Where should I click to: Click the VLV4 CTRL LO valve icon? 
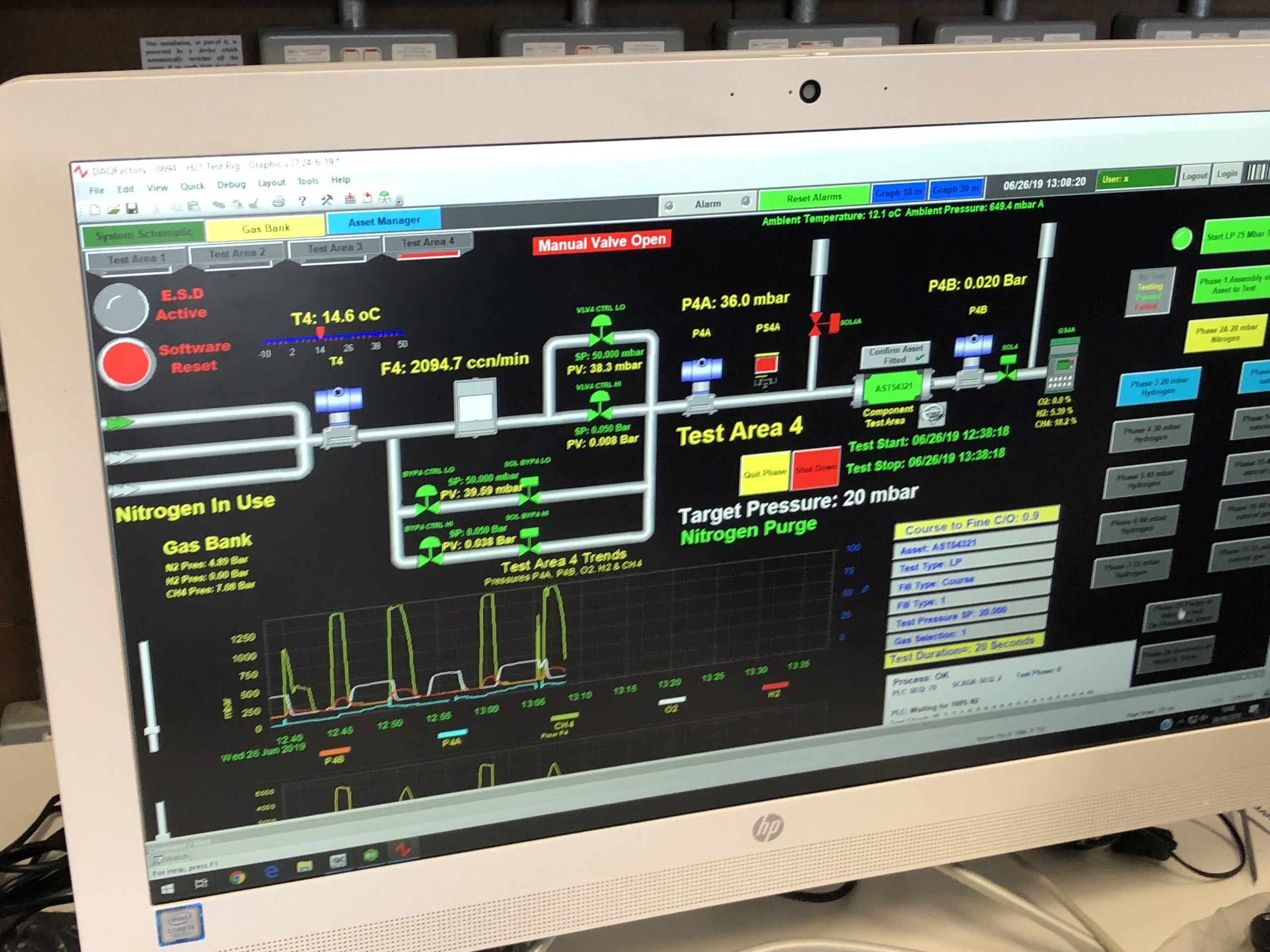(x=601, y=331)
